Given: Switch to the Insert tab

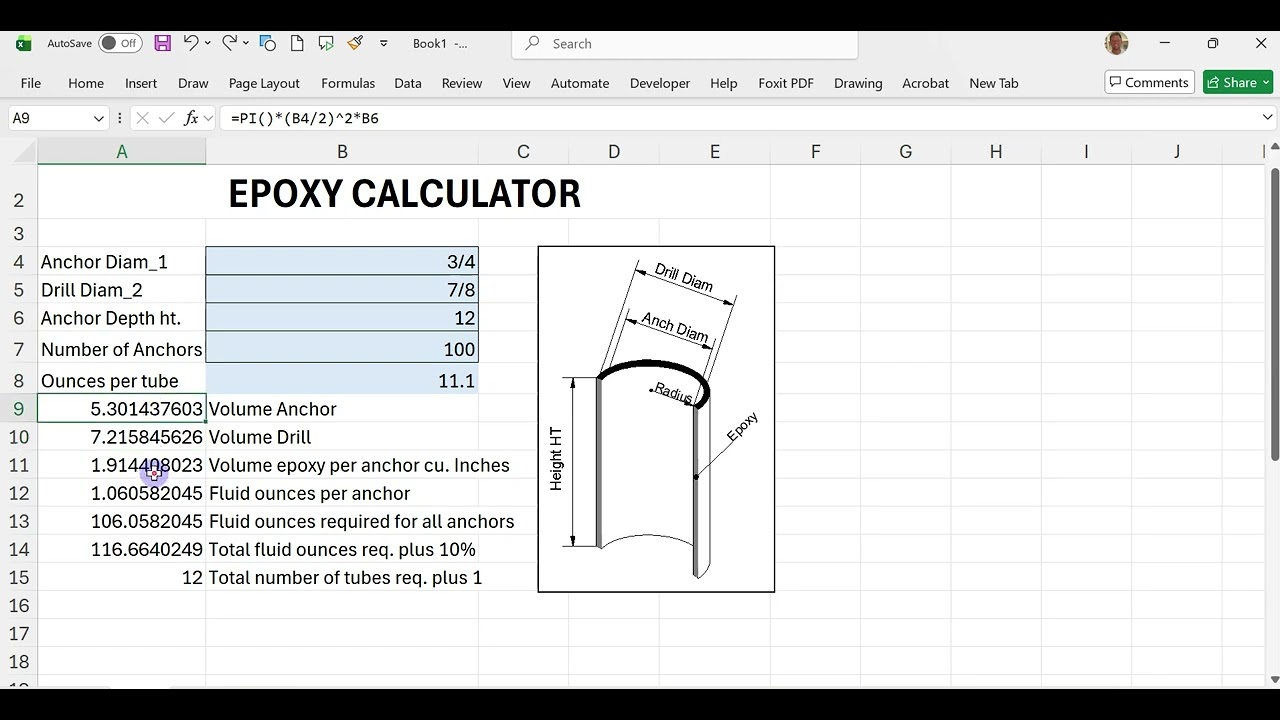Looking at the screenshot, I should click(x=141, y=83).
